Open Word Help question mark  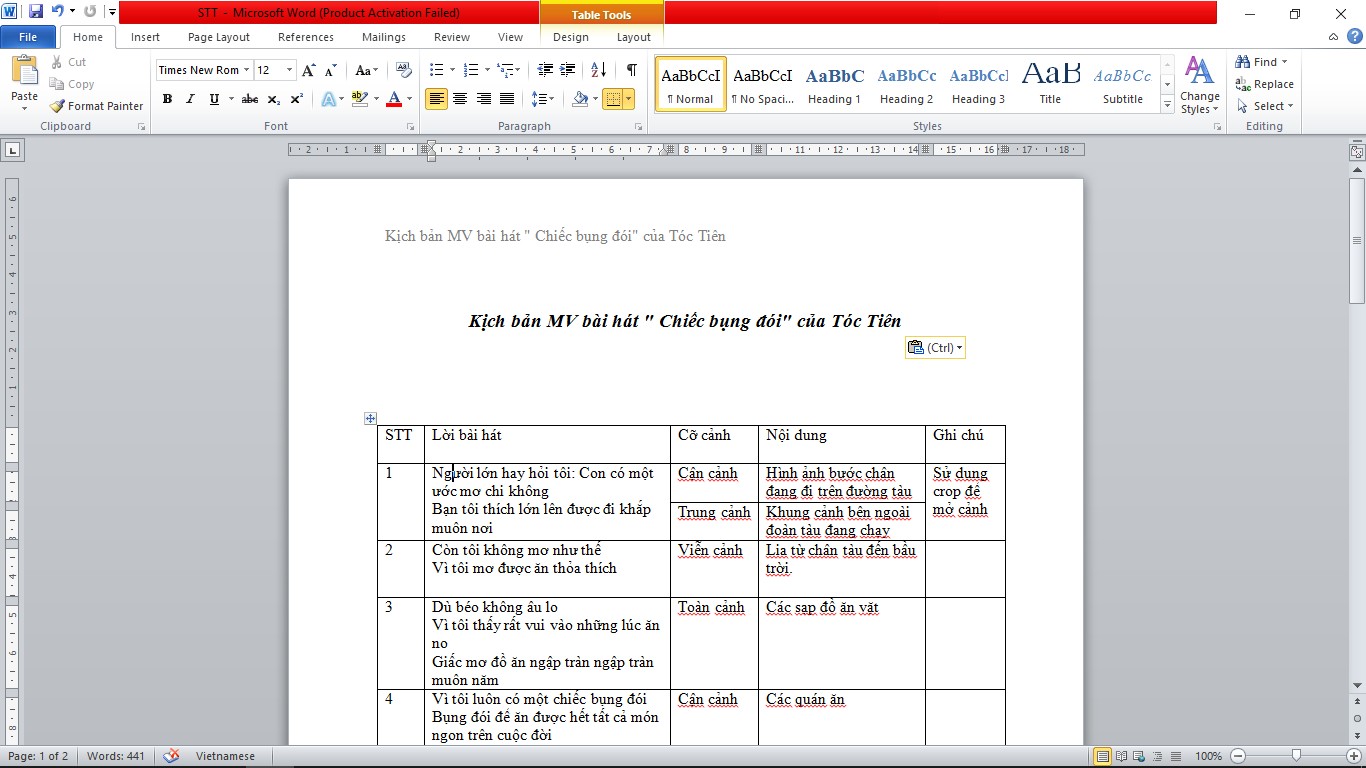[1354, 37]
